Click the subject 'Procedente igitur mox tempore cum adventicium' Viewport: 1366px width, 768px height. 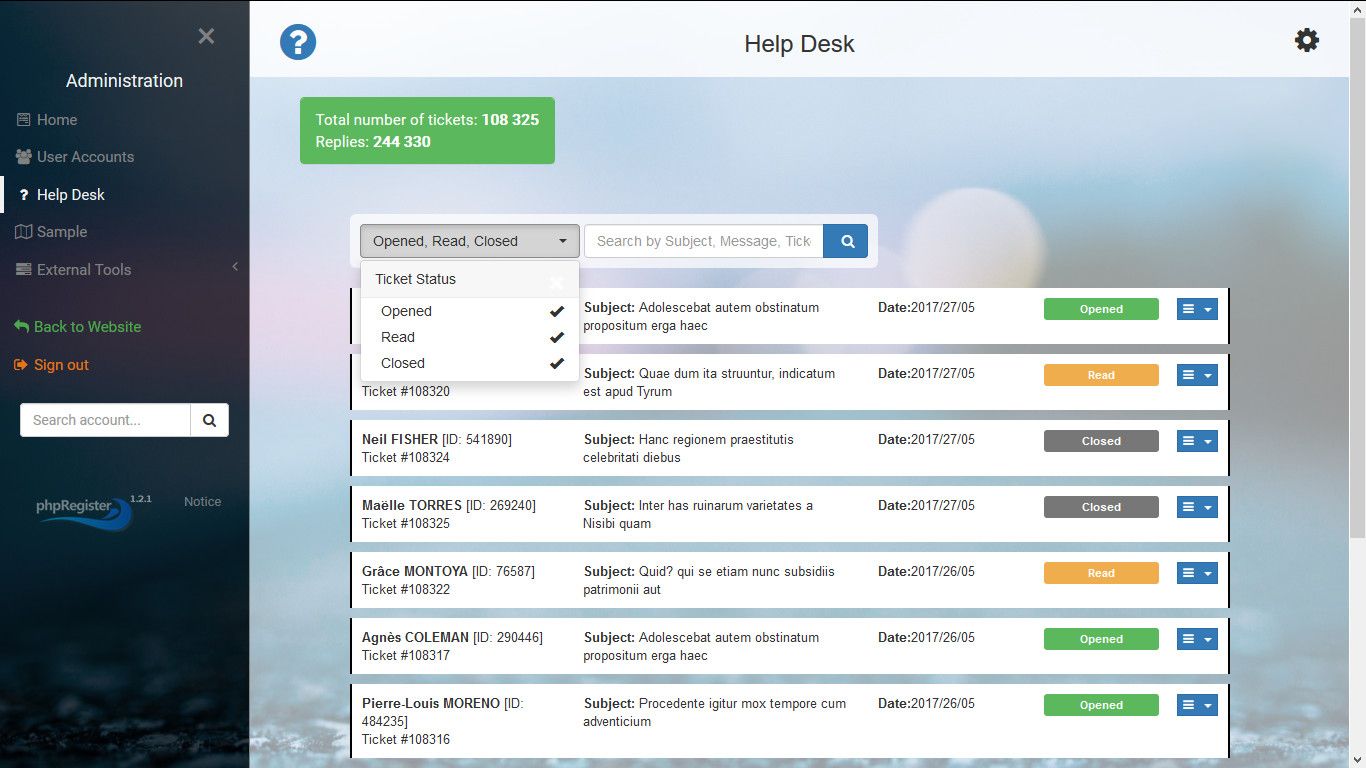(x=715, y=712)
